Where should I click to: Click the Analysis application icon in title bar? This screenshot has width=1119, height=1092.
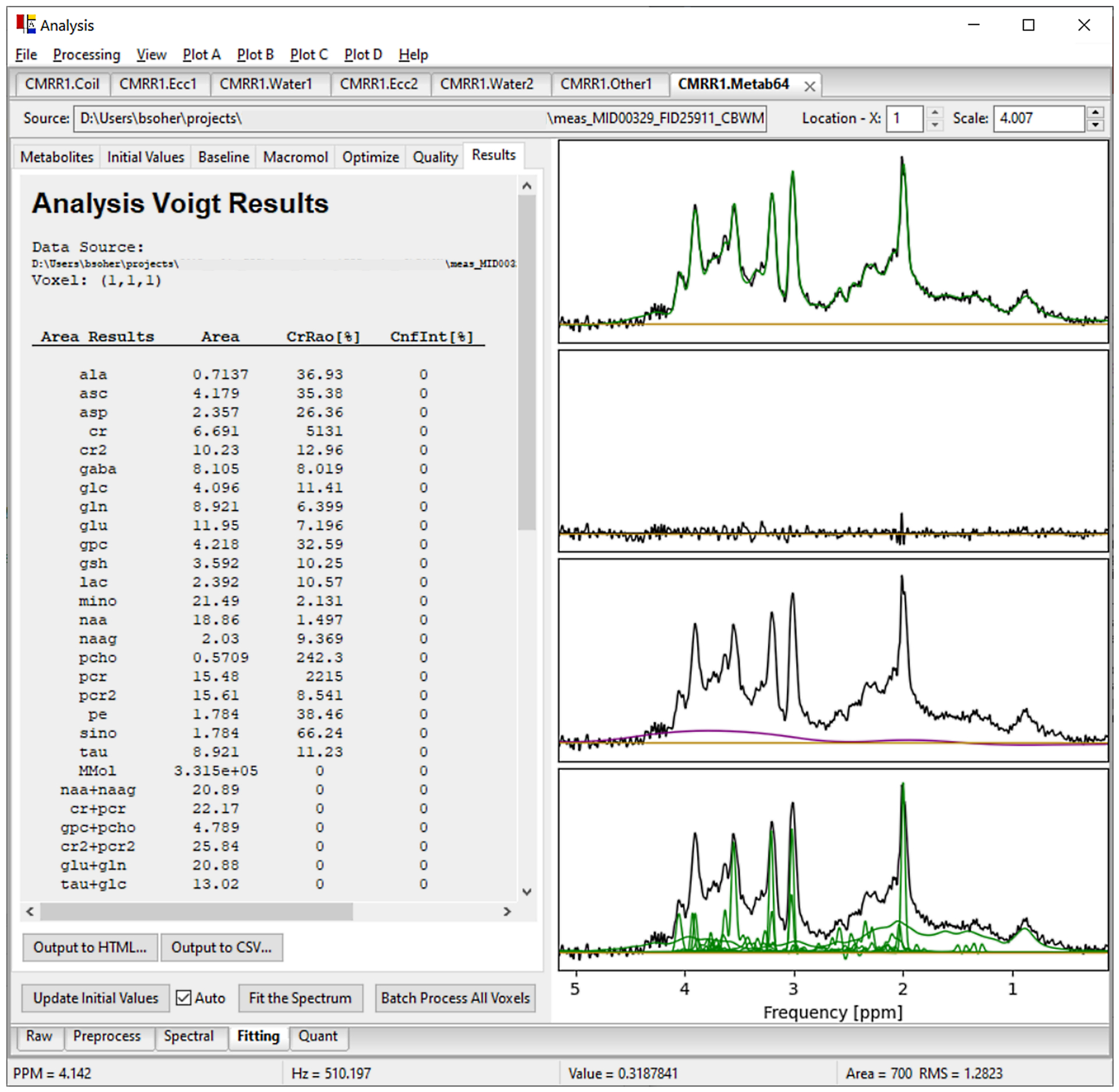coord(26,24)
